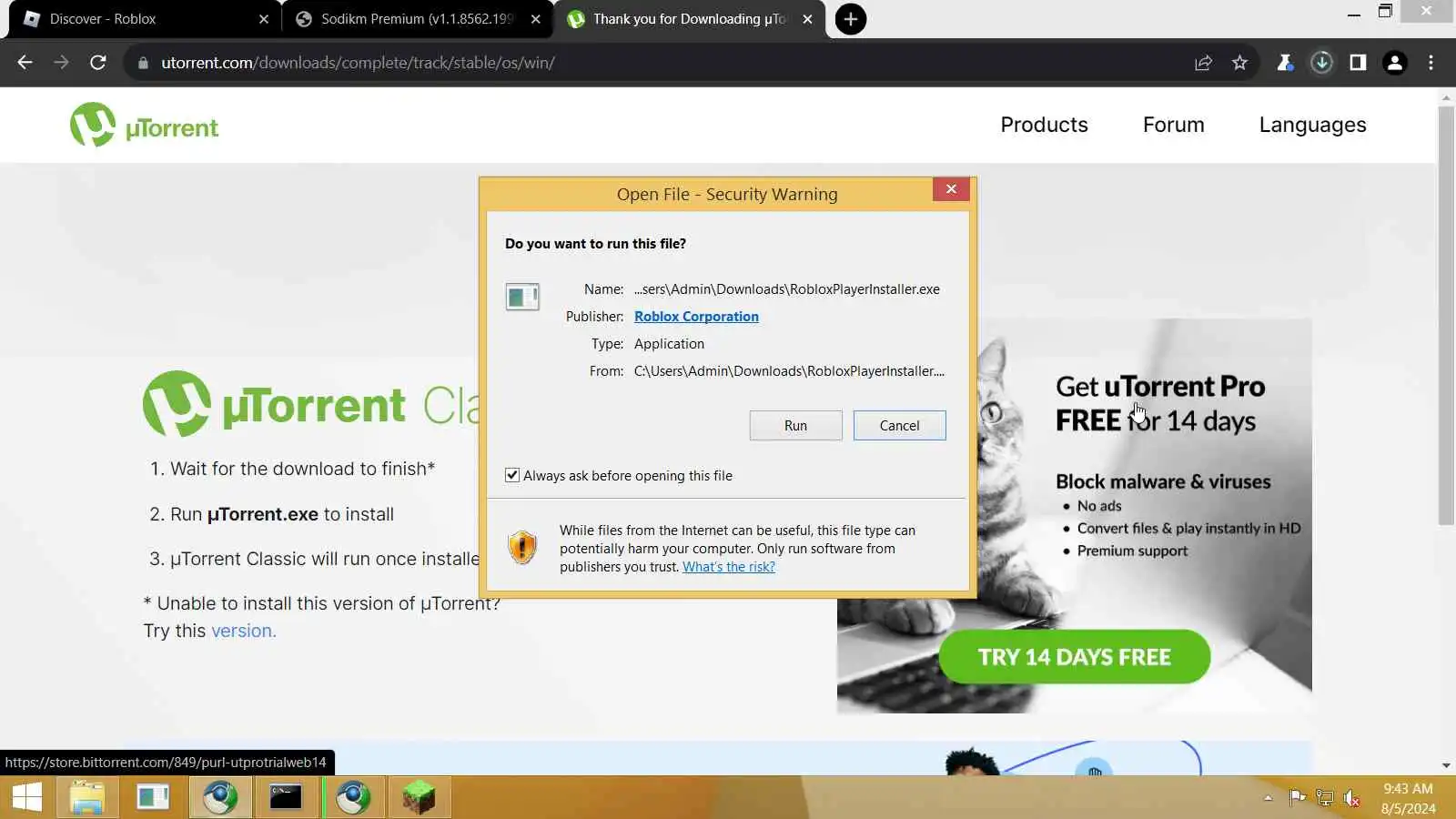Click the Block malware & viruses text
The image size is (1456, 819).
click(x=1163, y=481)
